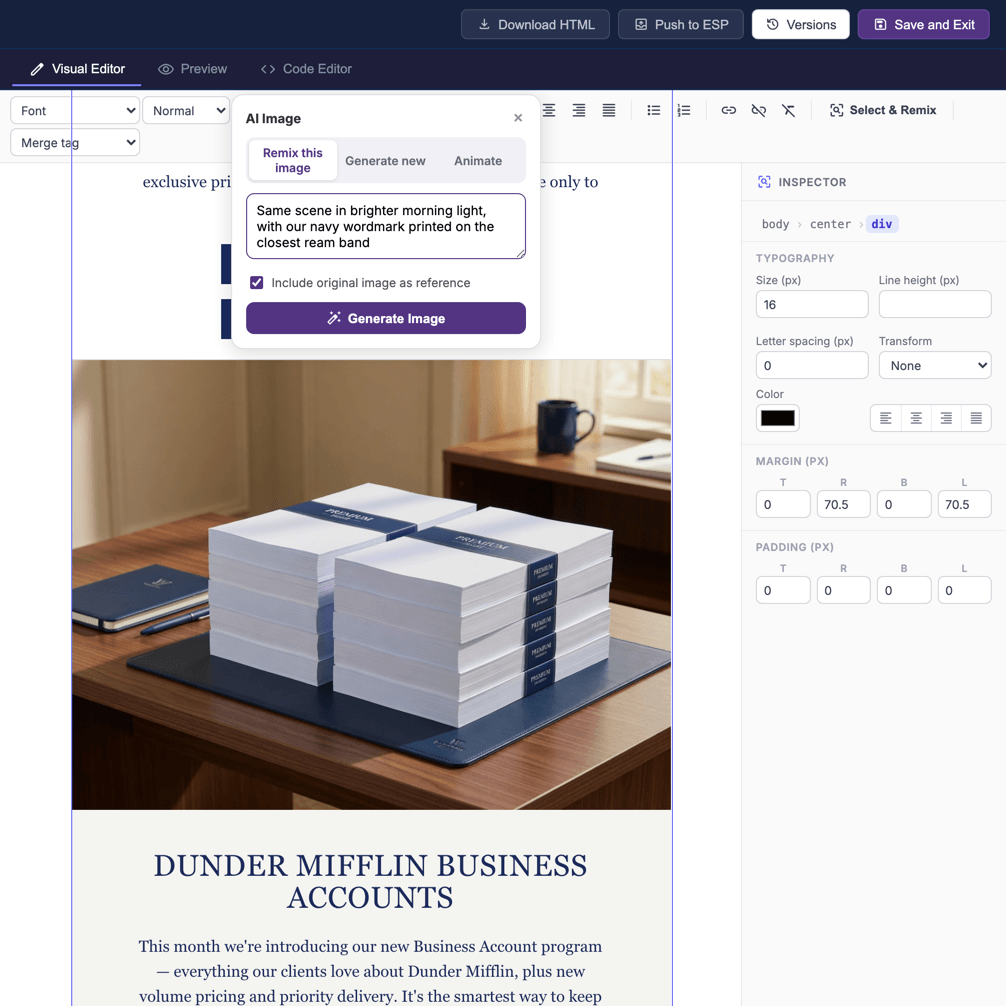Click Save and Exit

coord(923,24)
